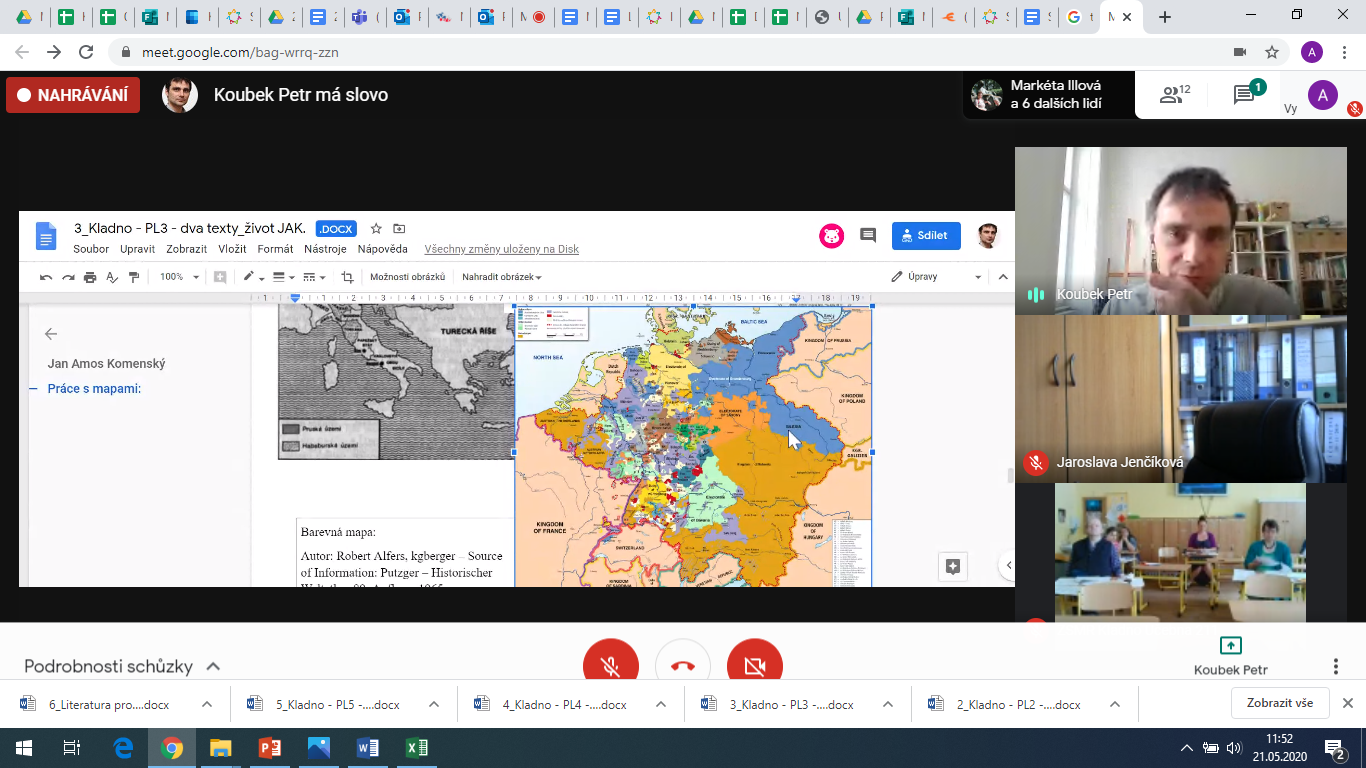Click the NAHRÁVÁNÍ recording indicator

[x=73, y=95]
